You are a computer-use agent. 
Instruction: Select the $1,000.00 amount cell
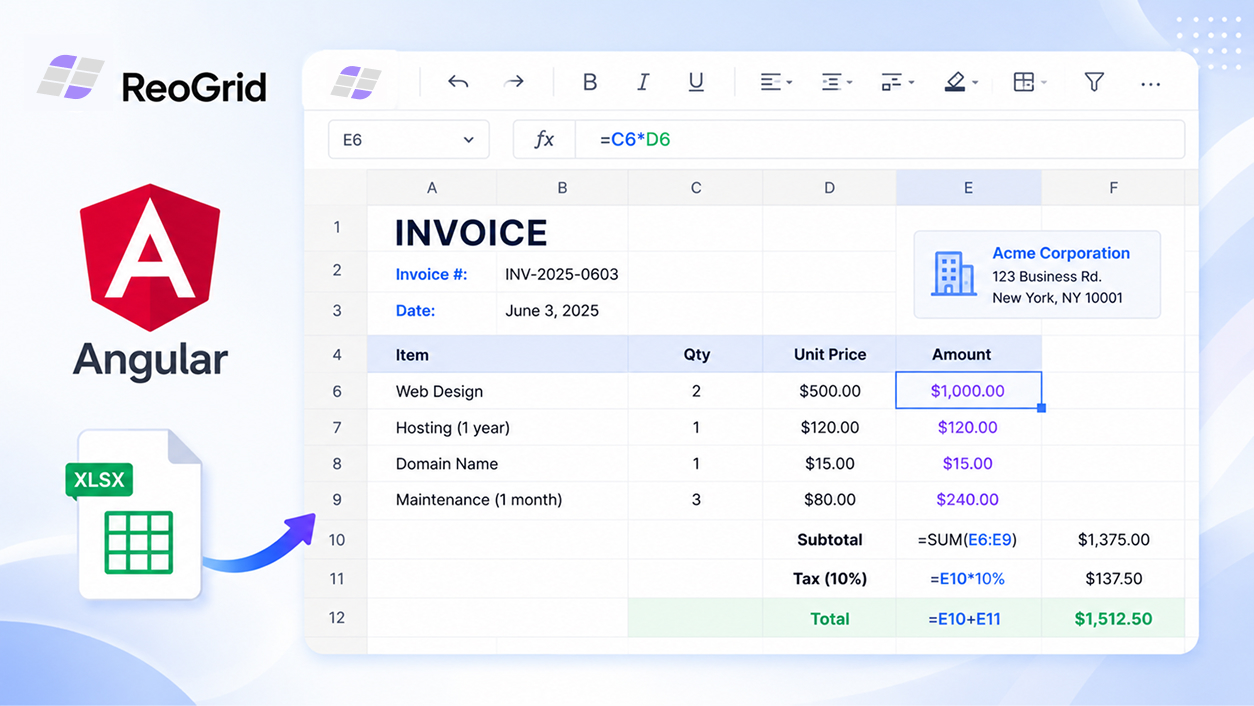coord(968,391)
